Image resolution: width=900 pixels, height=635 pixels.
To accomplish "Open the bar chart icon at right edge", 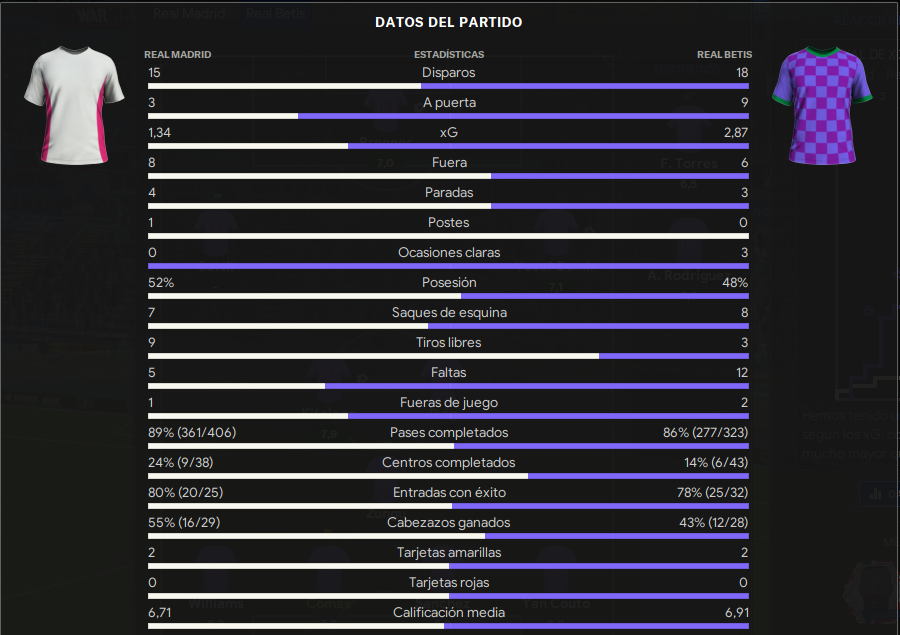I will click(875, 494).
